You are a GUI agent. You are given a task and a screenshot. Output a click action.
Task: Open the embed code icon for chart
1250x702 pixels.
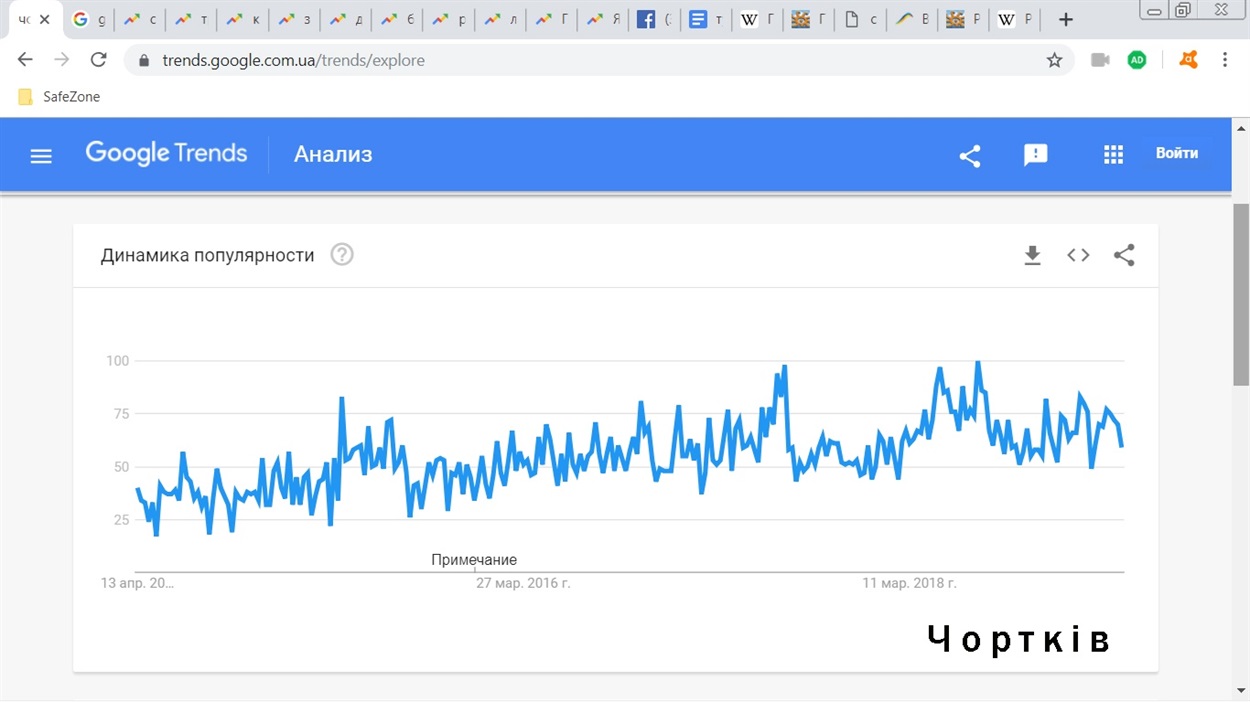(x=1078, y=255)
